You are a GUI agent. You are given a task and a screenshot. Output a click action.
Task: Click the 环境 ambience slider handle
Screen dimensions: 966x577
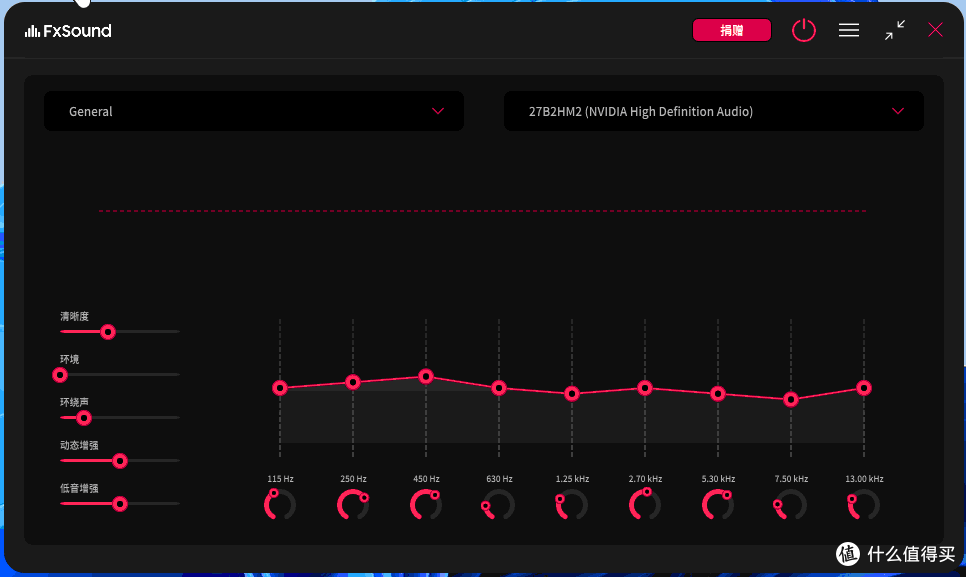coord(60,375)
